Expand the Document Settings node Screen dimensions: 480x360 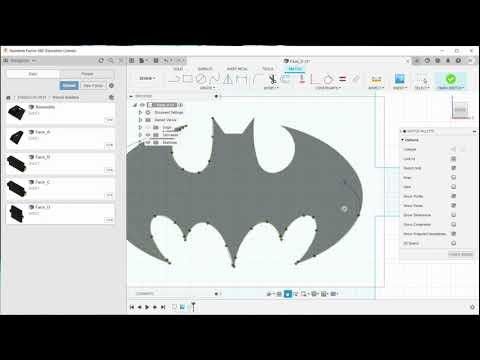coord(140,112)
